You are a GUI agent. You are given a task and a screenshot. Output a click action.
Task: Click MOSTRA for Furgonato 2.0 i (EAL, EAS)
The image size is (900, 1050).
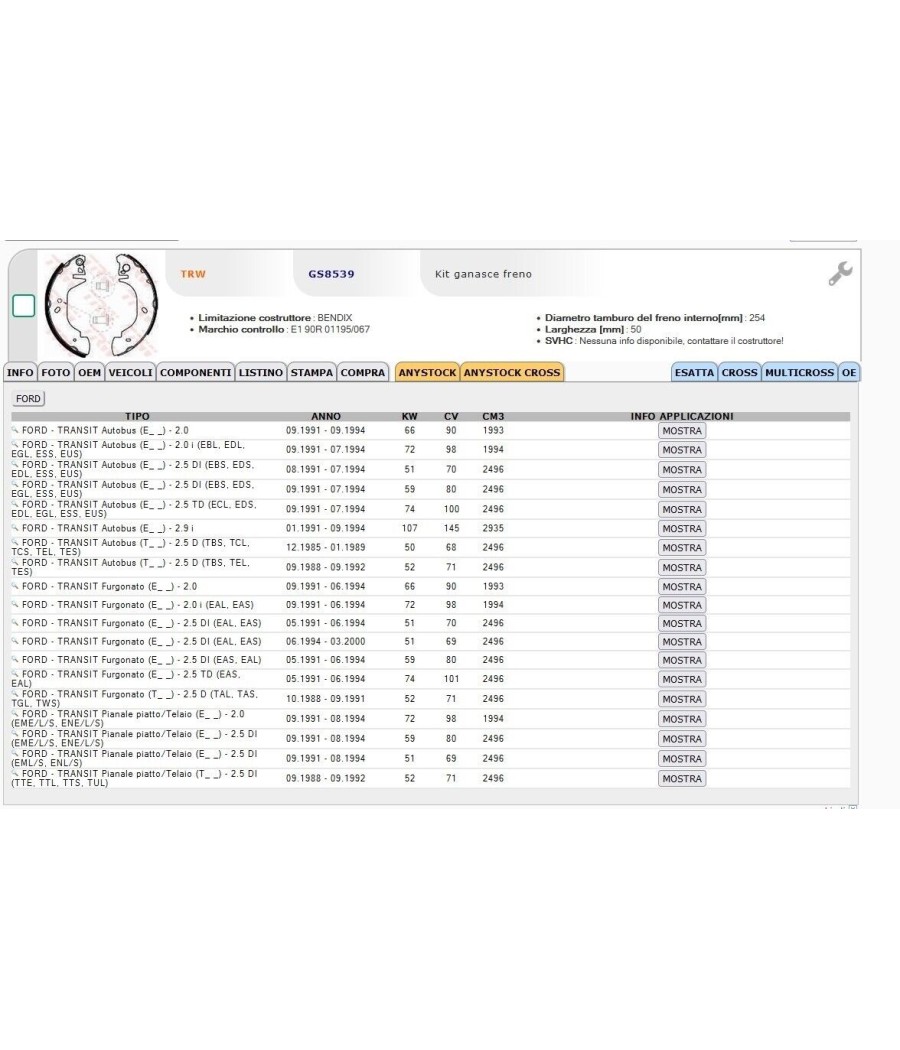tap(682, 605)
